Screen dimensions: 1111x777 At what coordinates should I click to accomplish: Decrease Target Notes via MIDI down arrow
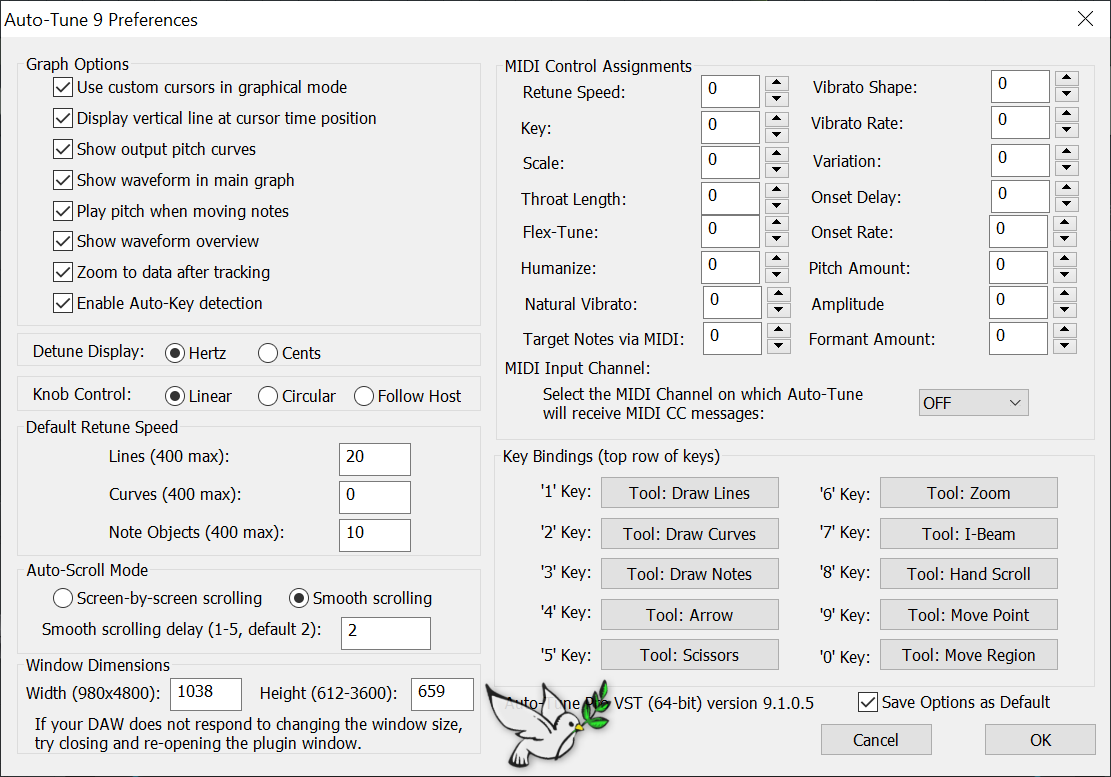pos(779,346)
